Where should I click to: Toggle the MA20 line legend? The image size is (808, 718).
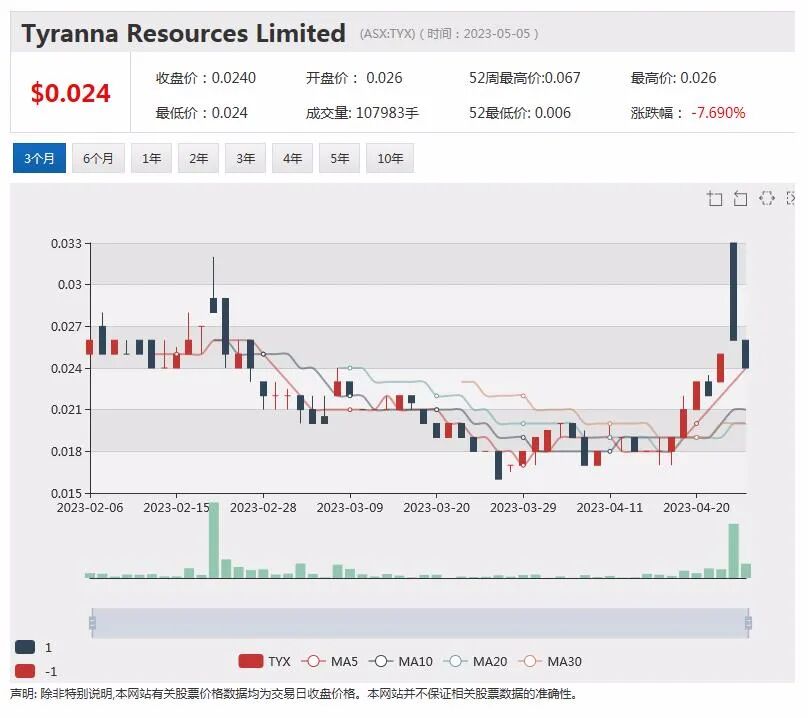[x=476, y=661]
